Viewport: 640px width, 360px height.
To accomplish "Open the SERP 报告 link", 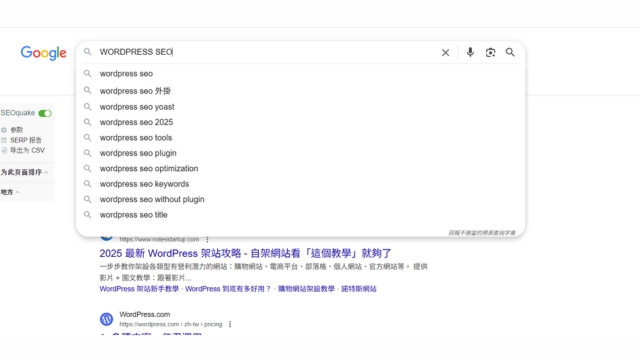I will click(x=26, y=140).
